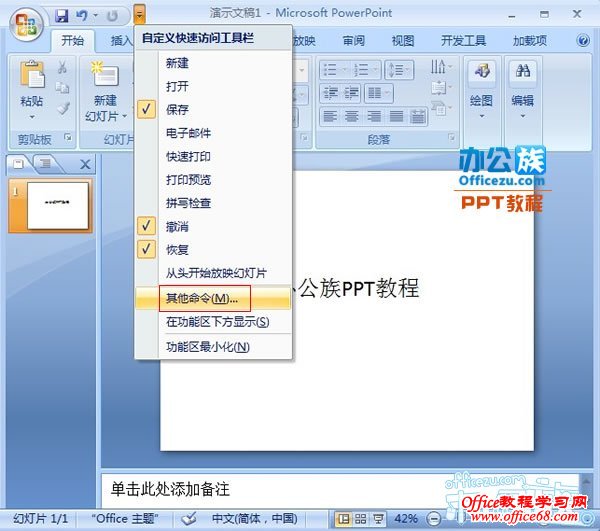Uncheck 撤消 in the customize menu
600x531 pixels.
(213, 226)
